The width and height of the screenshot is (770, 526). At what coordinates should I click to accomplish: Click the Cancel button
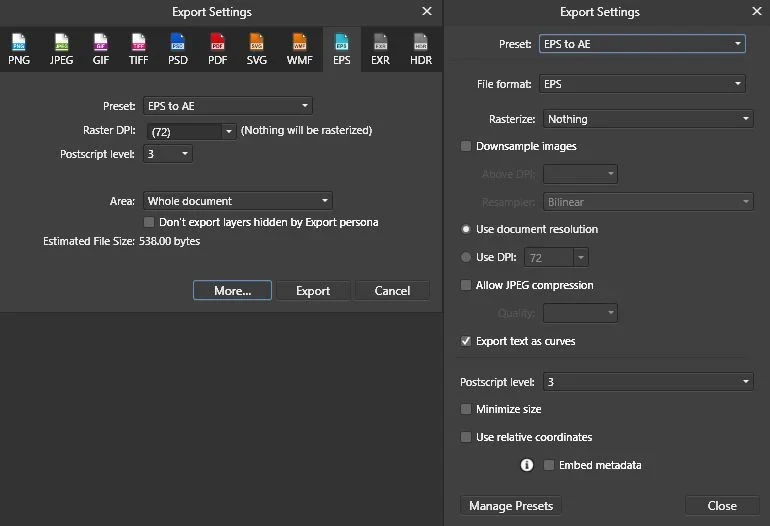pos(392,290)
